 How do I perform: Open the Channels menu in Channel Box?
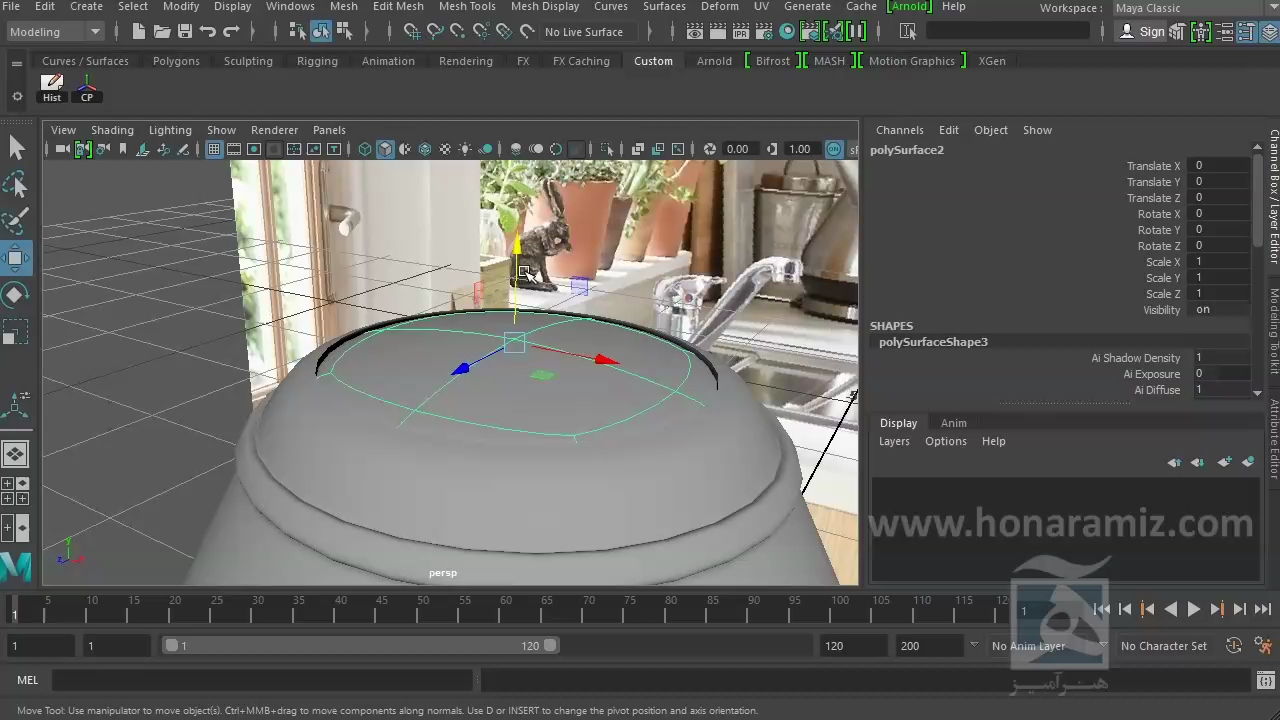tap(899, 130)
